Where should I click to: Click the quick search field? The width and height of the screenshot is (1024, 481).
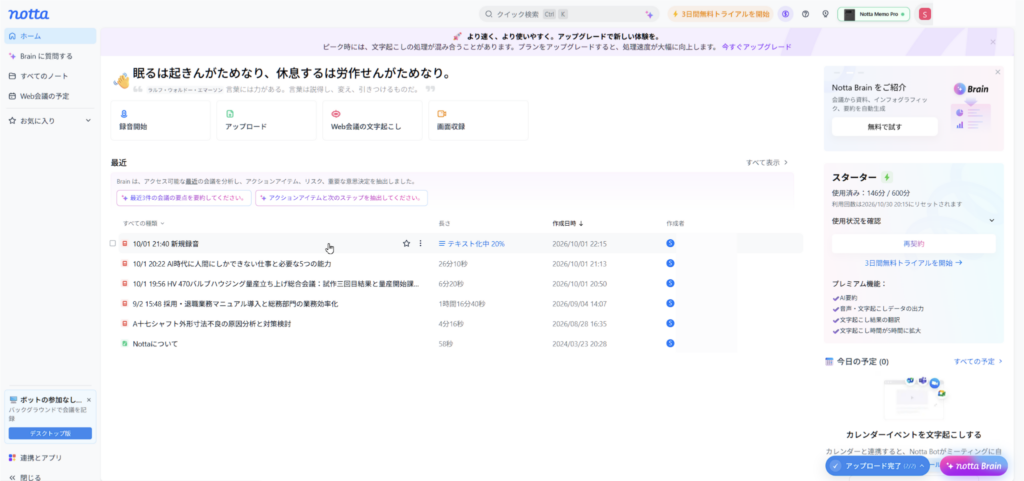pos(569,14)
